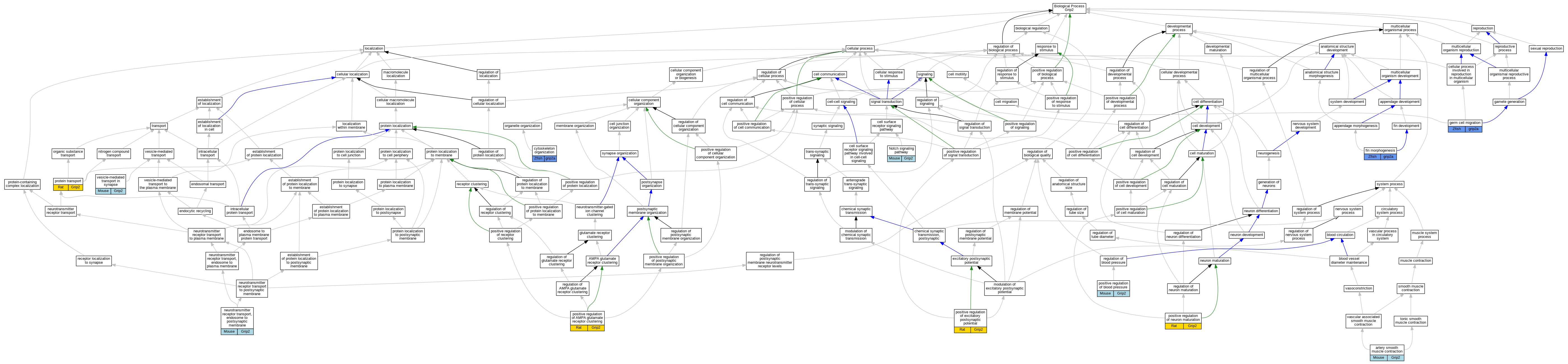
Task: Select the 'appendage morphogenesis' node
Action: 1355,126
